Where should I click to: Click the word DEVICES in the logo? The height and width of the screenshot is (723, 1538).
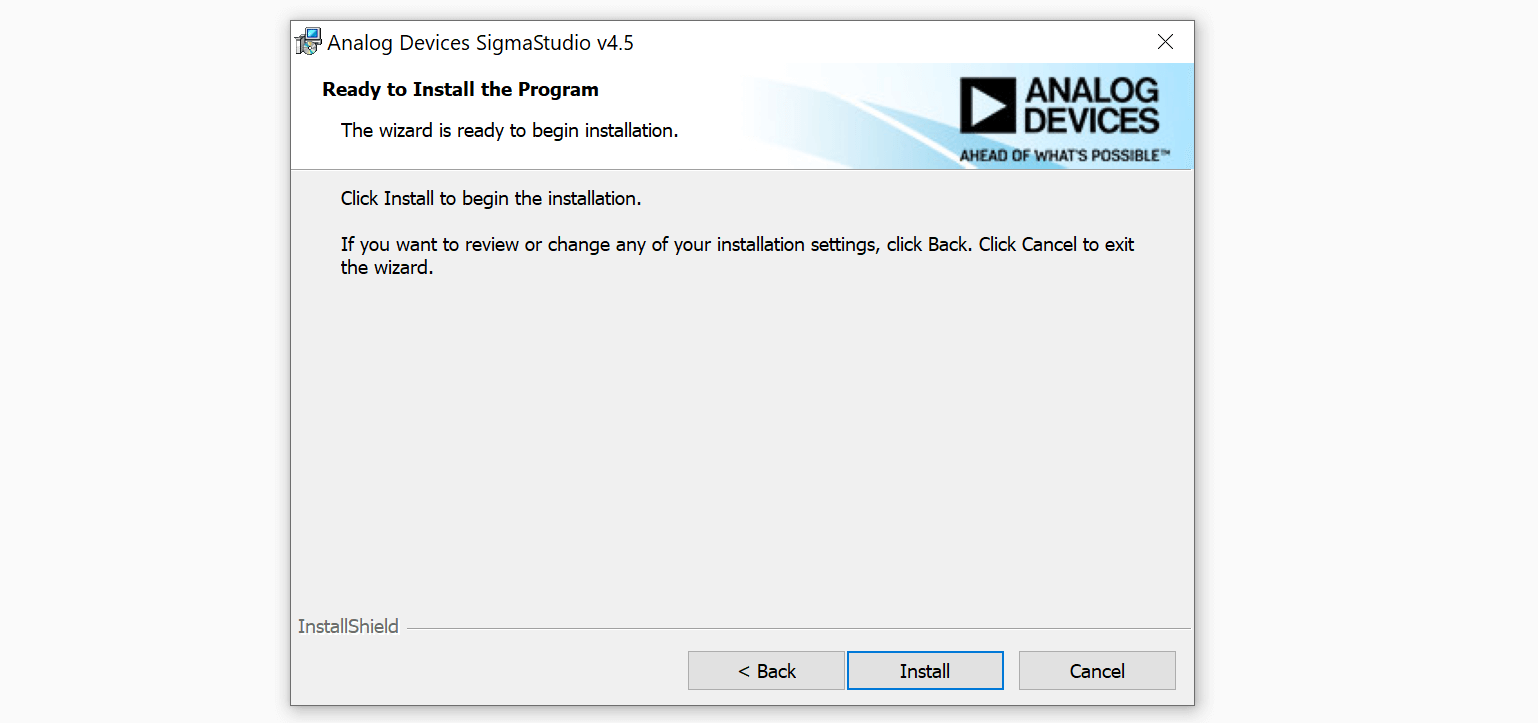(x=1092, y=121)
